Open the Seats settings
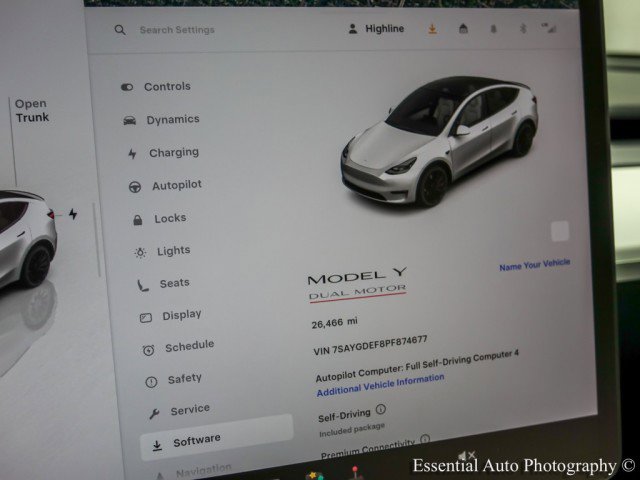This screenshot has width=640, height=480. 163,284
